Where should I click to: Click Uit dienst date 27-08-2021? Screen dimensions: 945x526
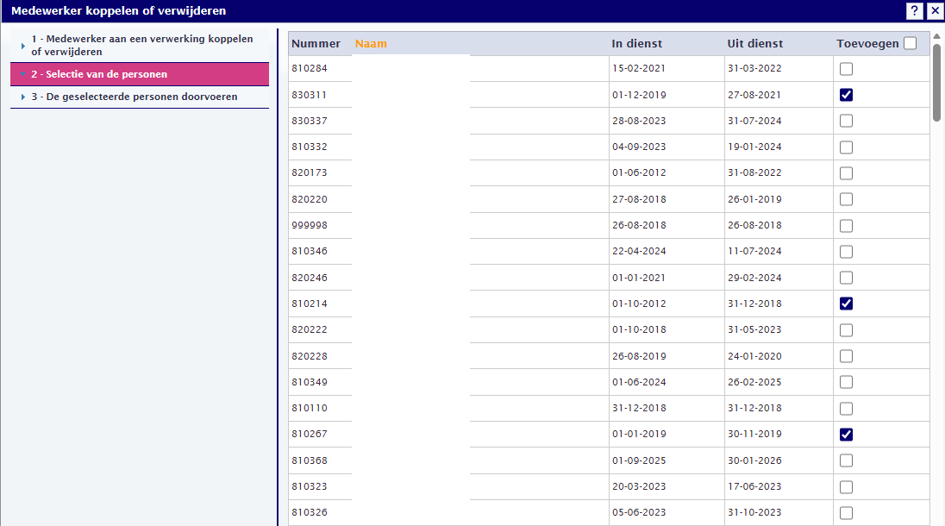click(x=755, y=95)
